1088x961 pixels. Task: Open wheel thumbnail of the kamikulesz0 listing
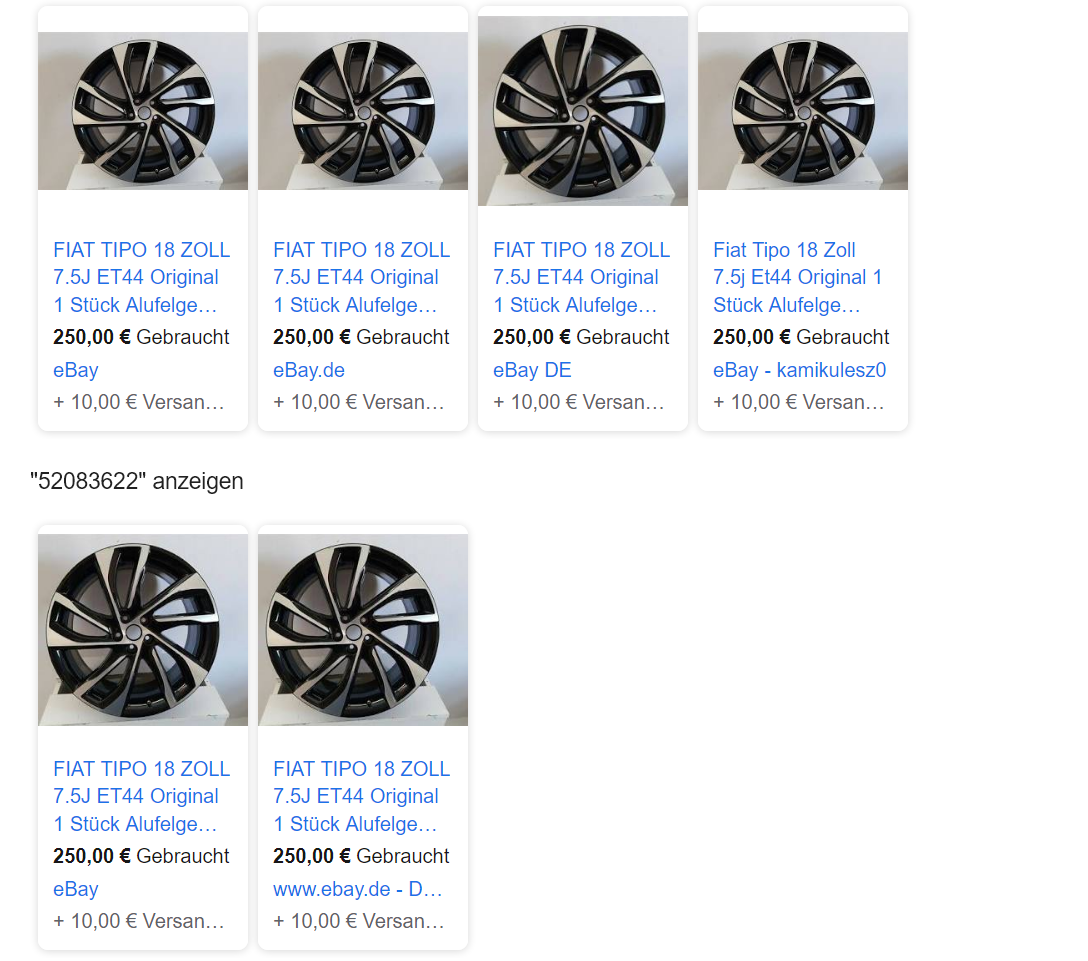[802, 111]
